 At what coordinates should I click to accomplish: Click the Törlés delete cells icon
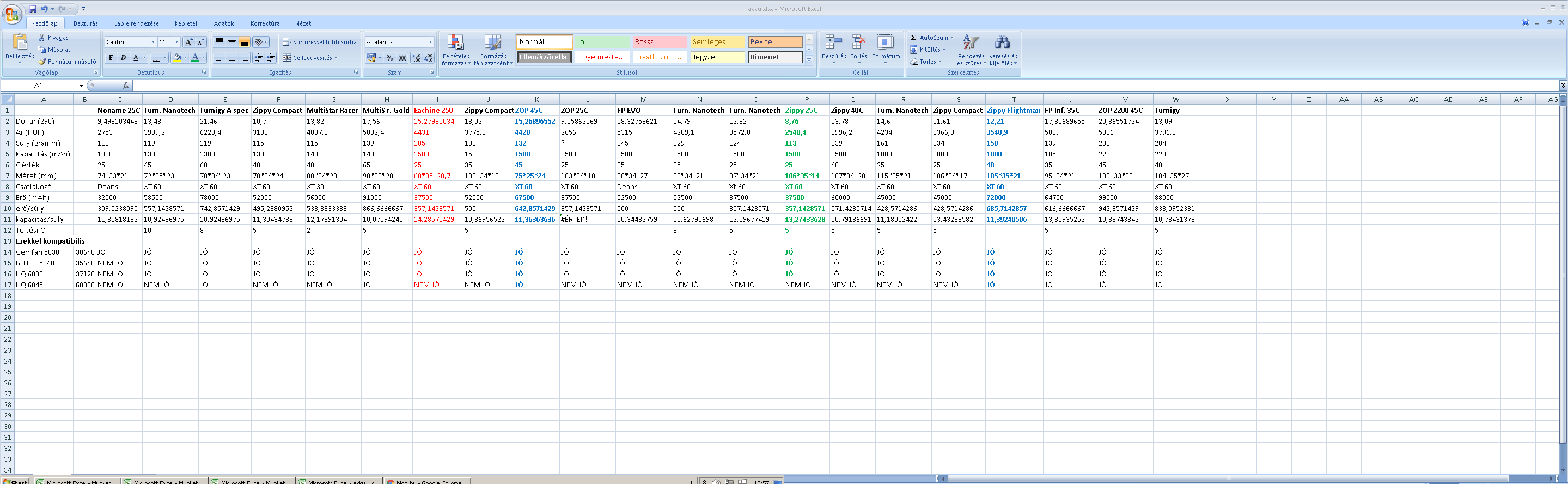tap(858, 42)
